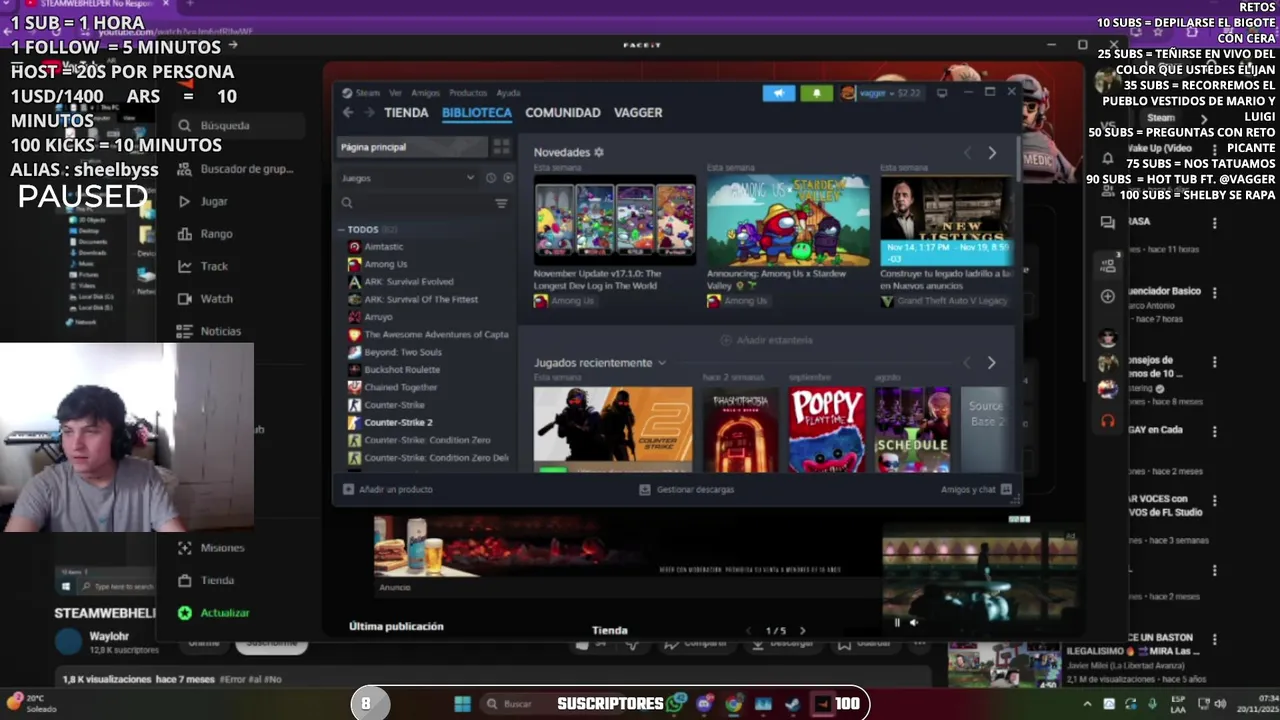
Task: Expand the vagger account dropdown
Action: pos(881,93)
